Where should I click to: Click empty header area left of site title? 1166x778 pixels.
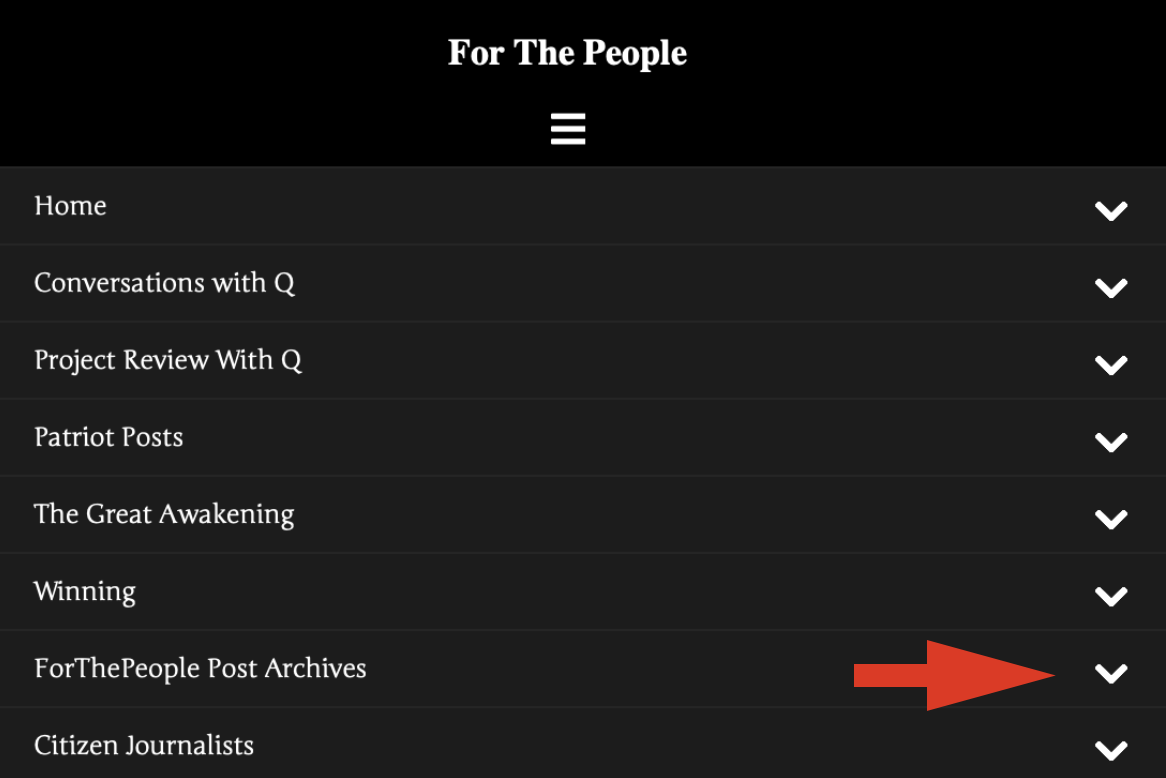click(200, 60)
